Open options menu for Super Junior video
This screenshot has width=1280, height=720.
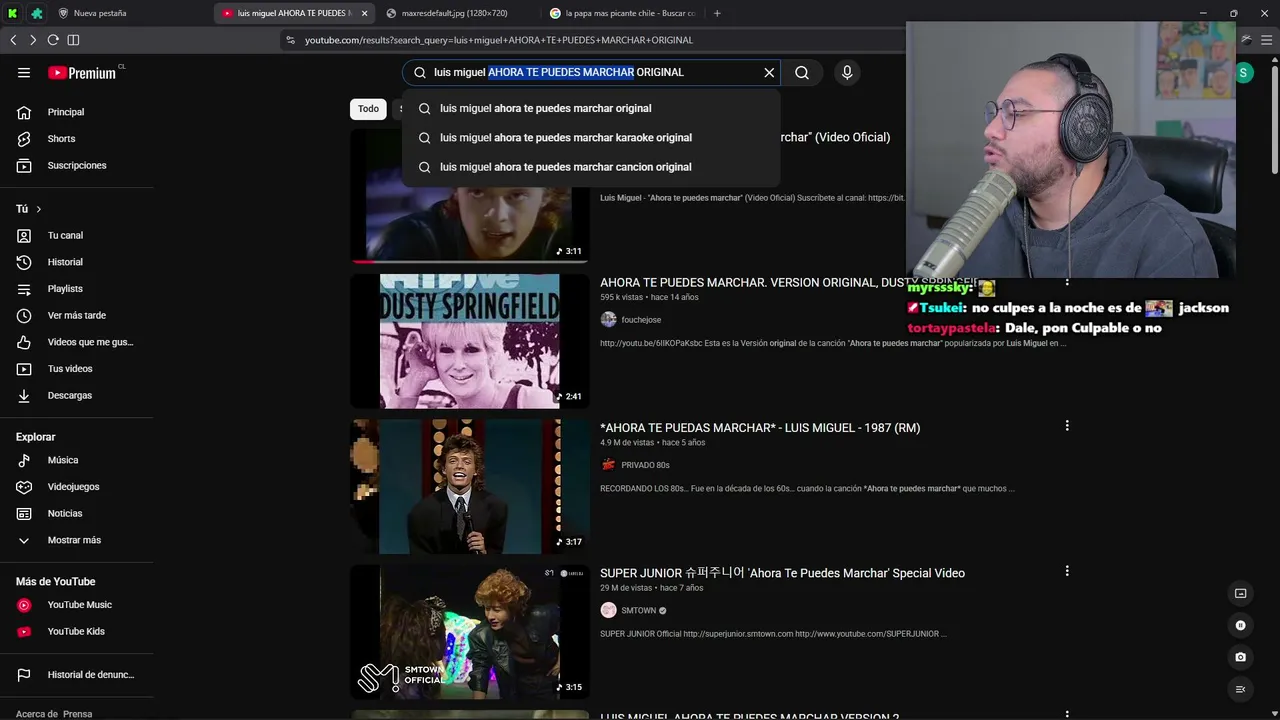(1067, 571)
